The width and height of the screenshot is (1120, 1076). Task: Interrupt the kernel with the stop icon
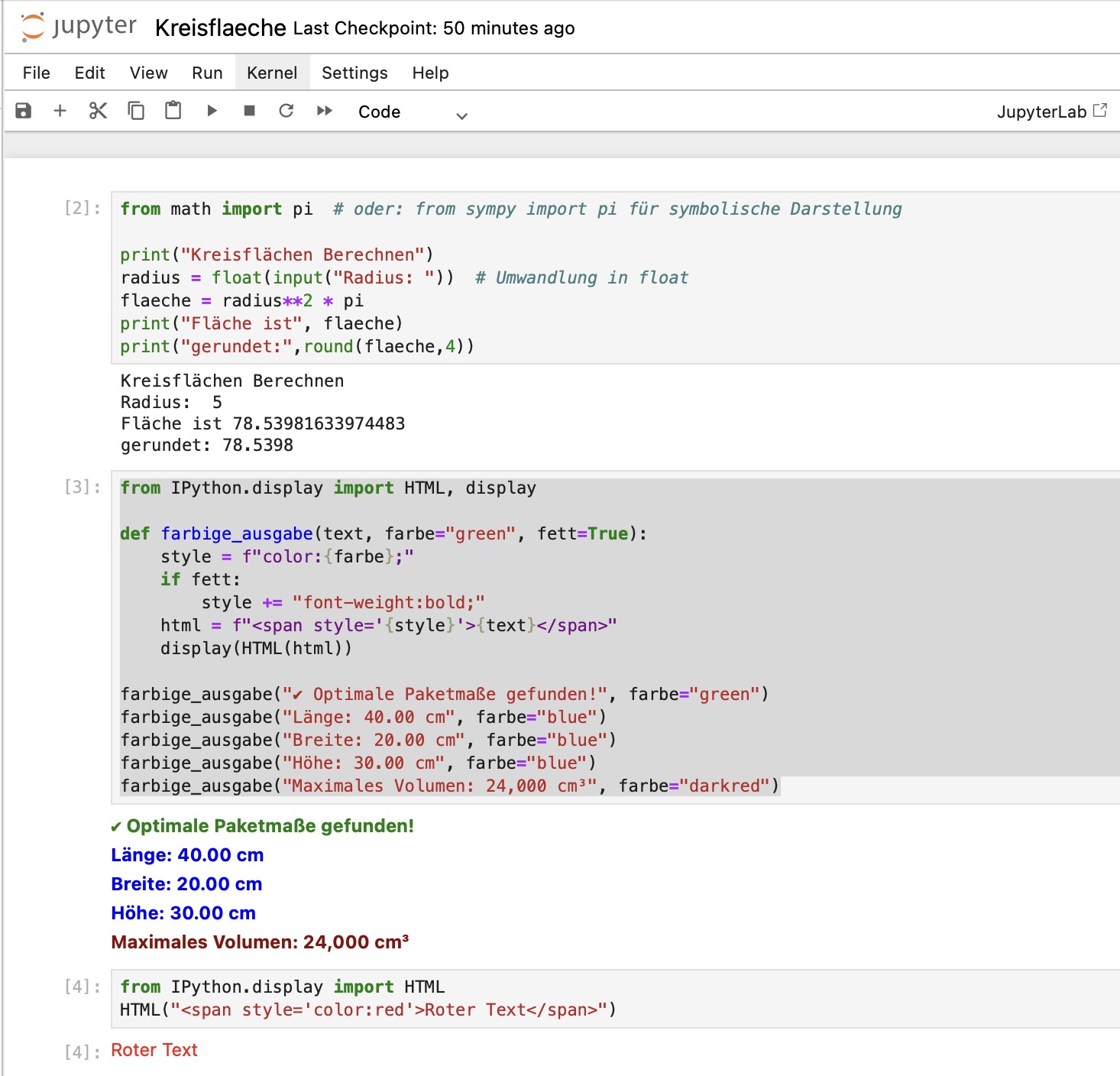[x=248, y=111]
